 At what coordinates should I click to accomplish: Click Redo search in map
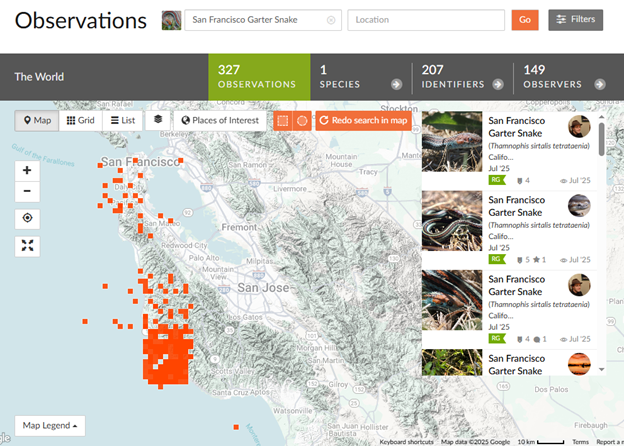[363, 121]
